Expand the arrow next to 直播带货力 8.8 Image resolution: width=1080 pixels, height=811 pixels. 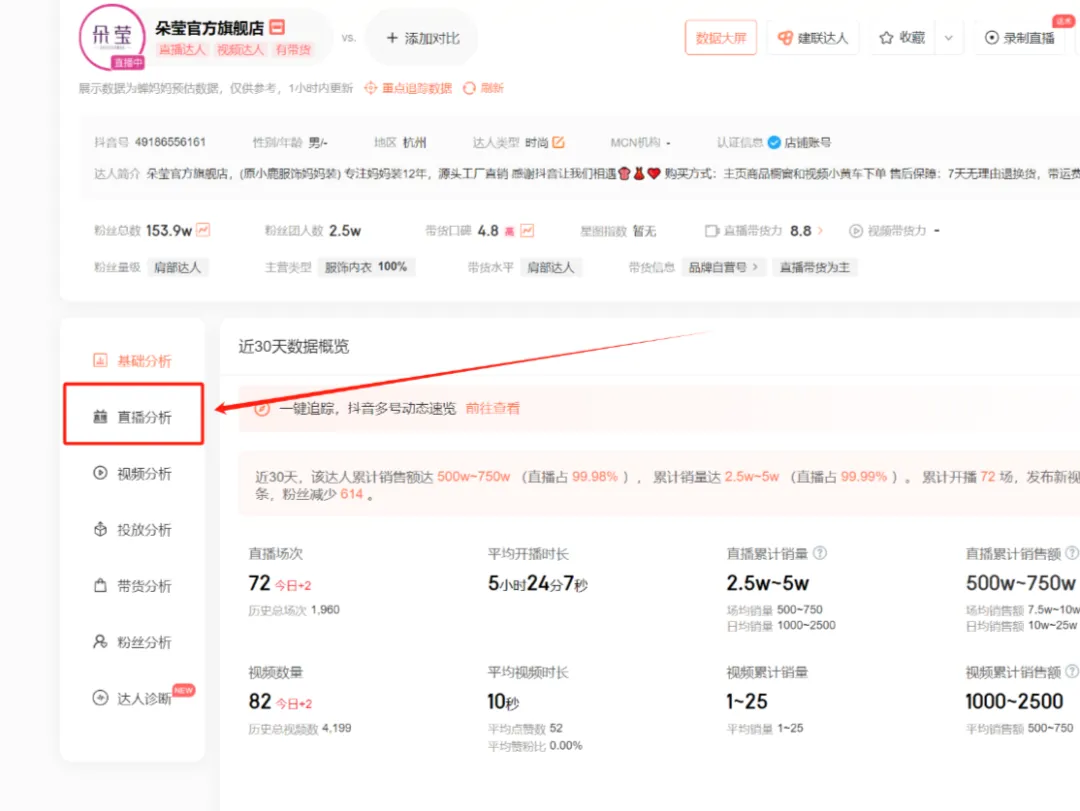[x=820, y=231]
